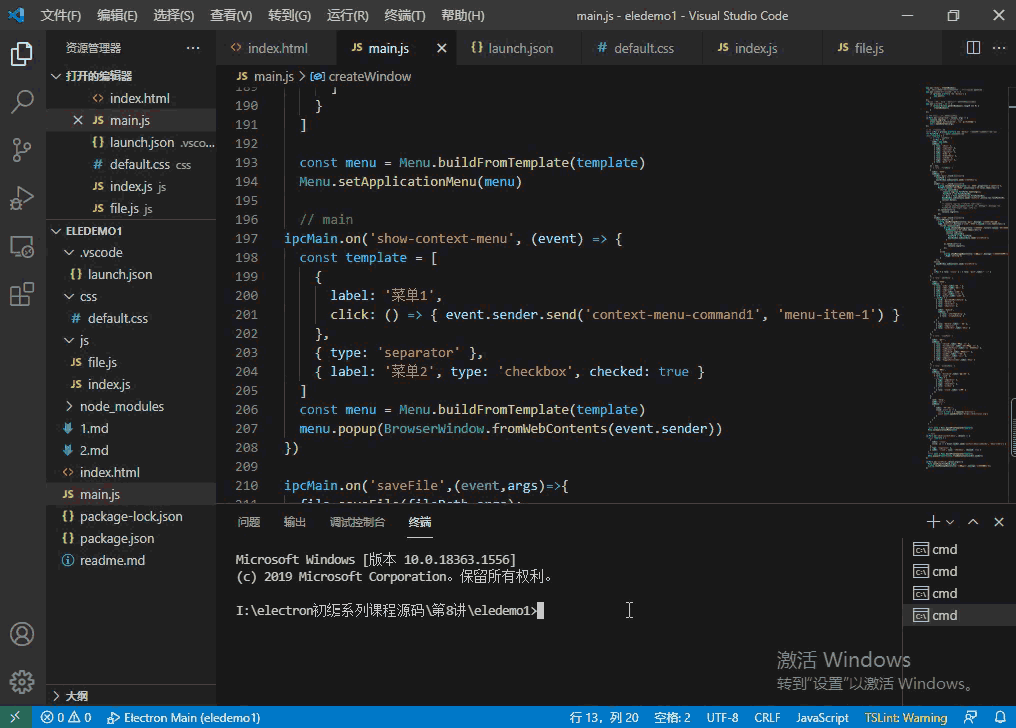Image resolution: width=1016 pixels, height=728 pixels.
Task: Select the first cmd terminal instance
Action: coord(959,549)
